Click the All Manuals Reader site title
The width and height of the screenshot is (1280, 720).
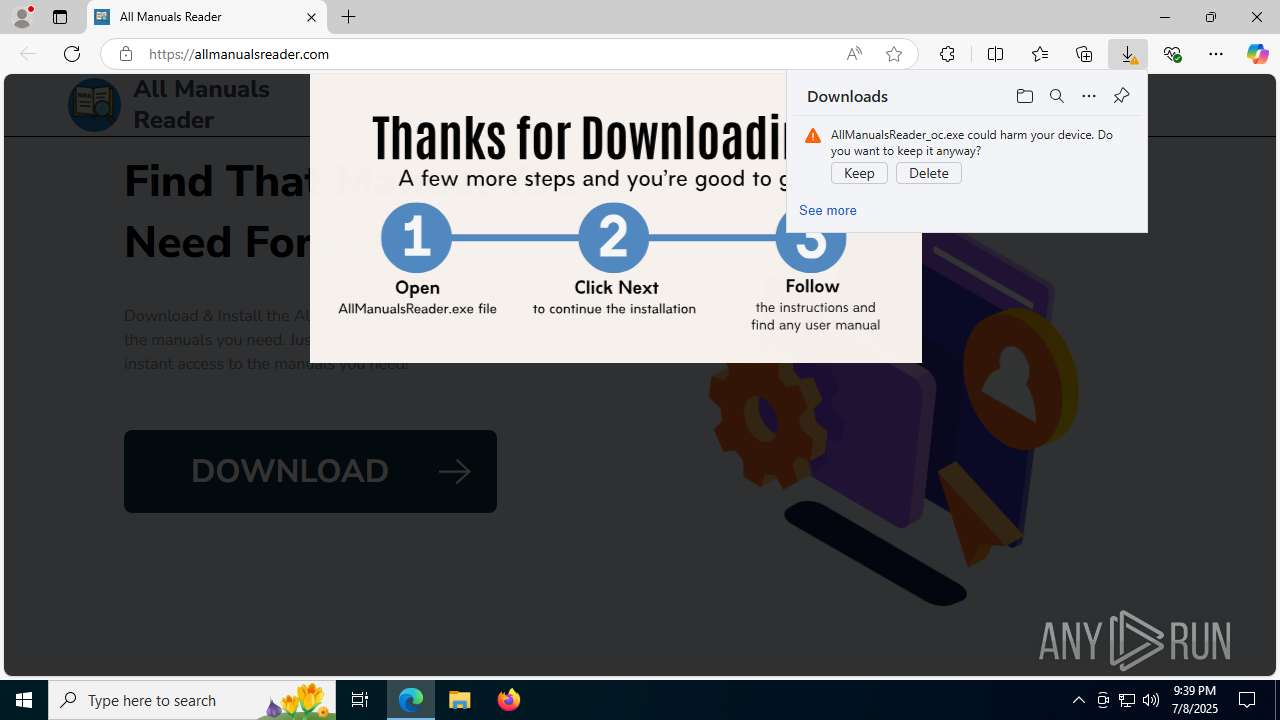(201, 104)
